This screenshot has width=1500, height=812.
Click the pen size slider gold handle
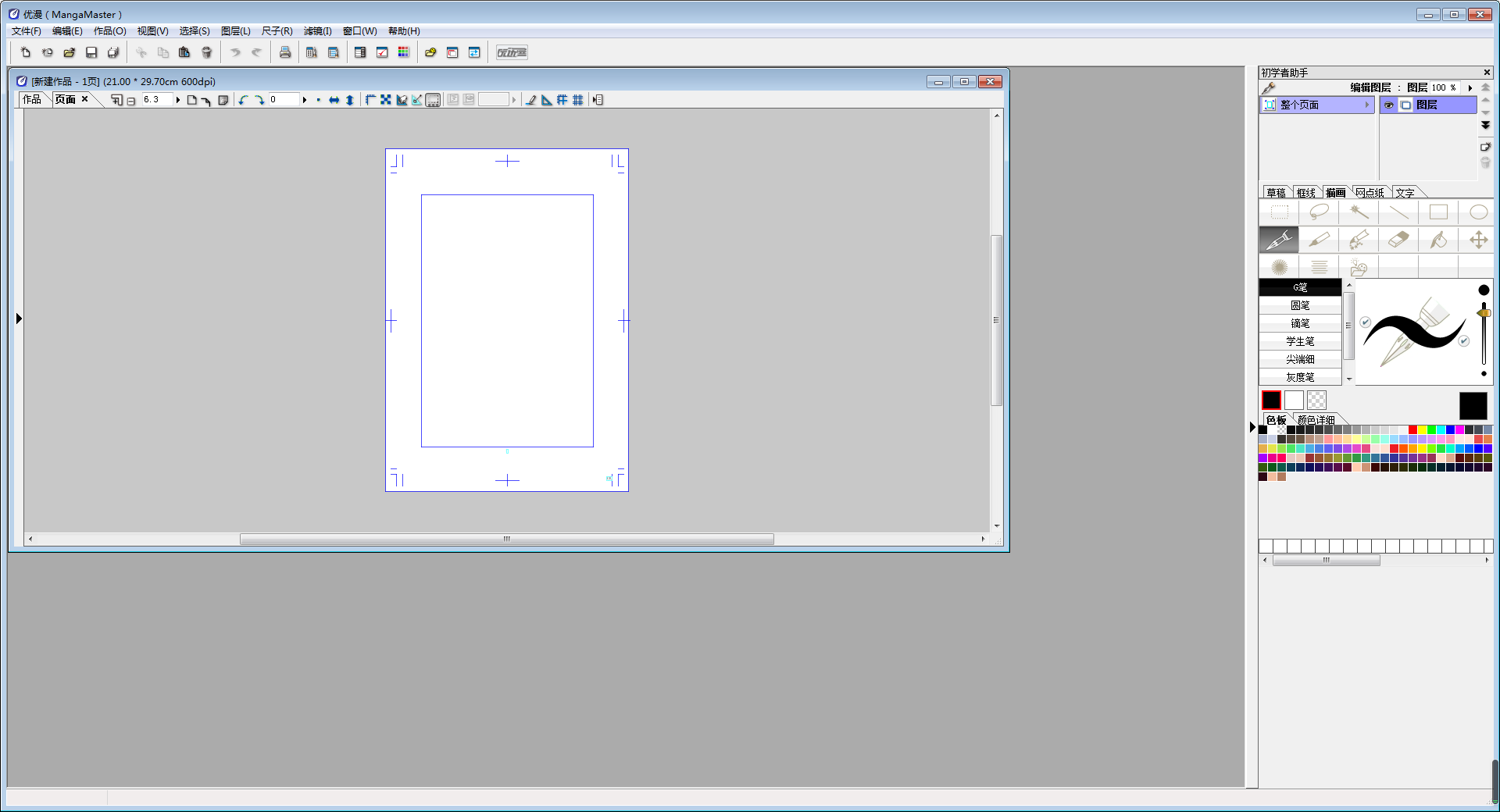[x=1484, y=313]
